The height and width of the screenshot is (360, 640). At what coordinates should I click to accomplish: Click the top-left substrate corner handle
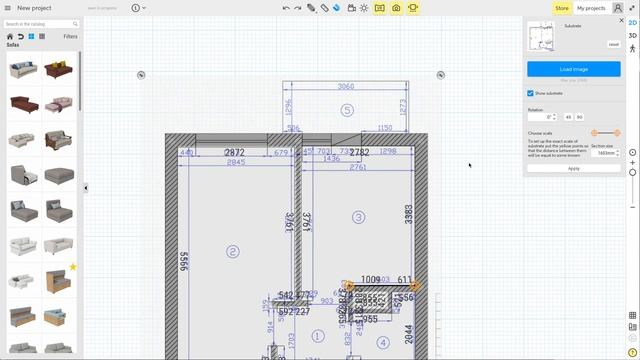point(141,75)
